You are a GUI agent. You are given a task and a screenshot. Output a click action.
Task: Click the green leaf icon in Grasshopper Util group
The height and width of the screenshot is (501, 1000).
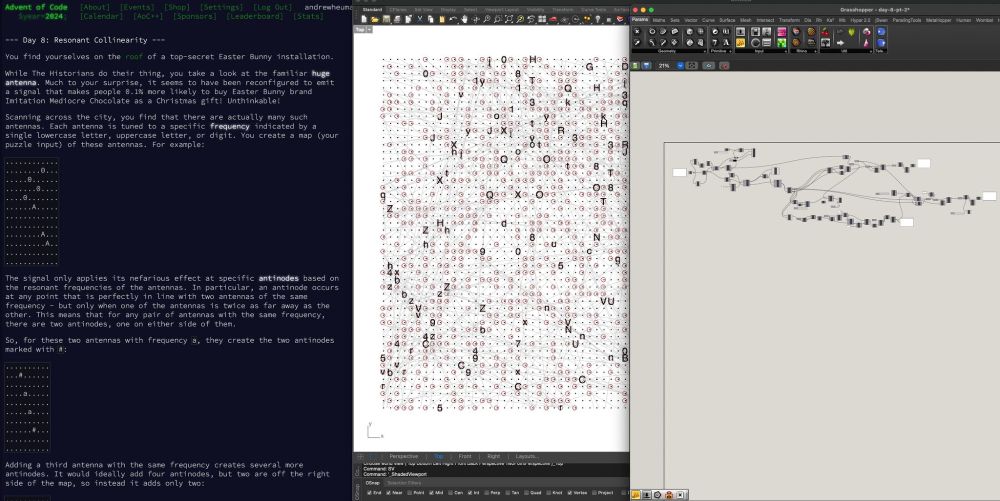(x=851, y=32)
